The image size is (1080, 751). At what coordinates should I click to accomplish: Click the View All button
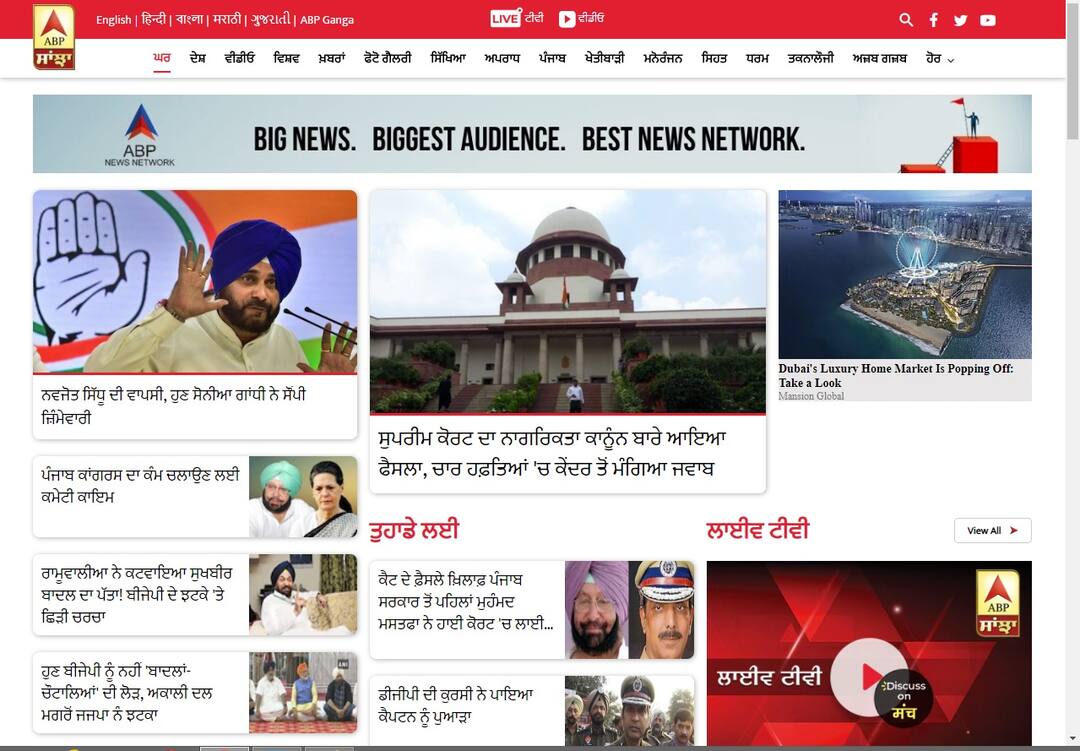[x=991, y=531]
